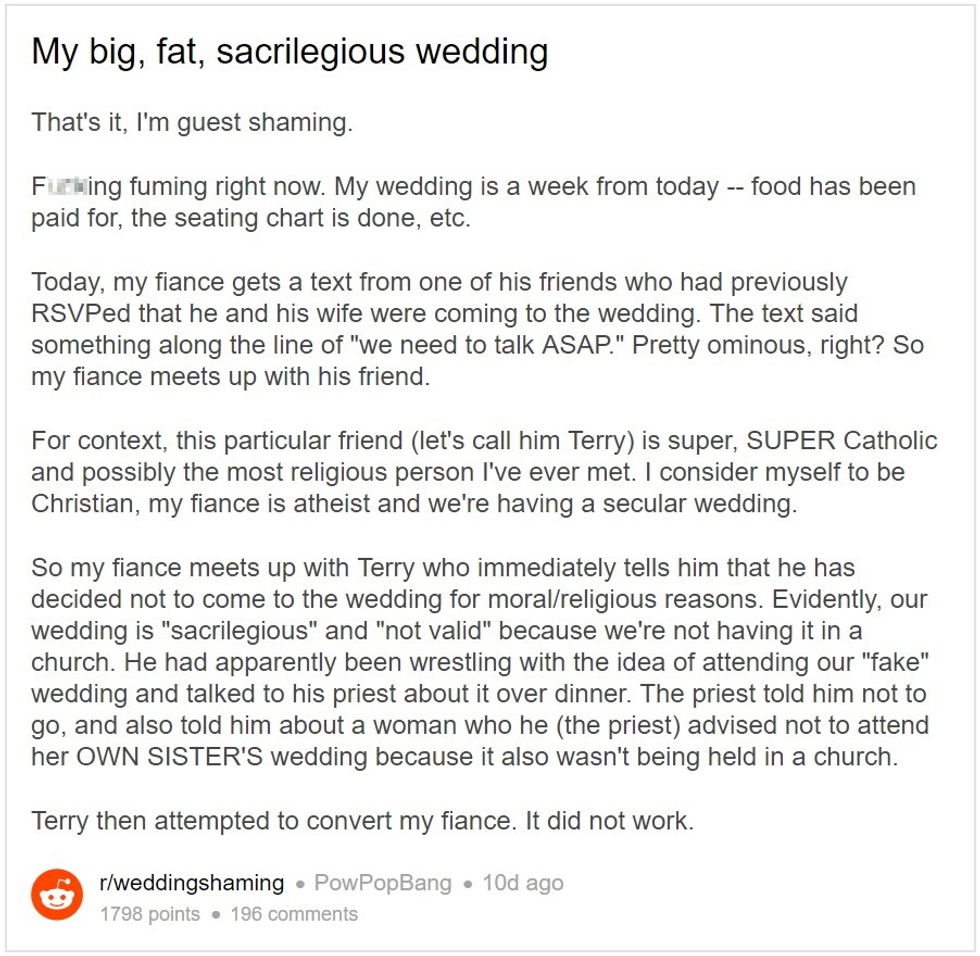Viewport: 980px width, 956px height.
Task: Click the quoted phrase "not valid"
Action: pos(434,630)
